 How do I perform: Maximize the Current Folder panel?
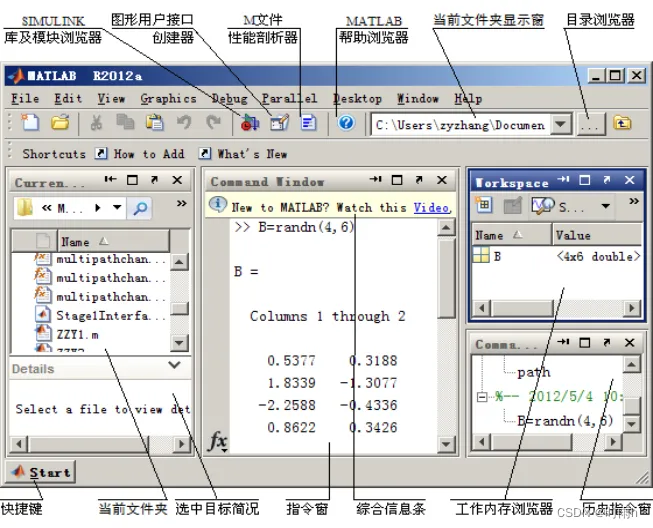pos(132,180)
